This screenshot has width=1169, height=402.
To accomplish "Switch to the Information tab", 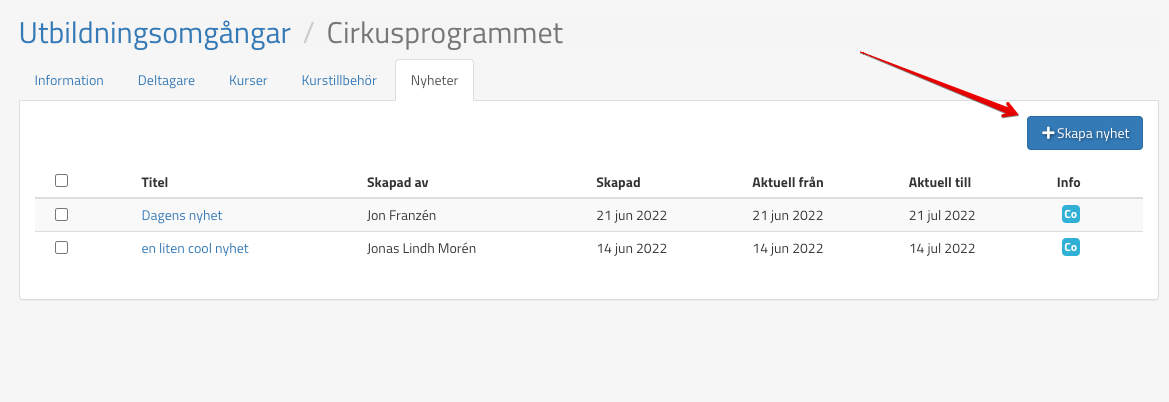I will 69,81.
